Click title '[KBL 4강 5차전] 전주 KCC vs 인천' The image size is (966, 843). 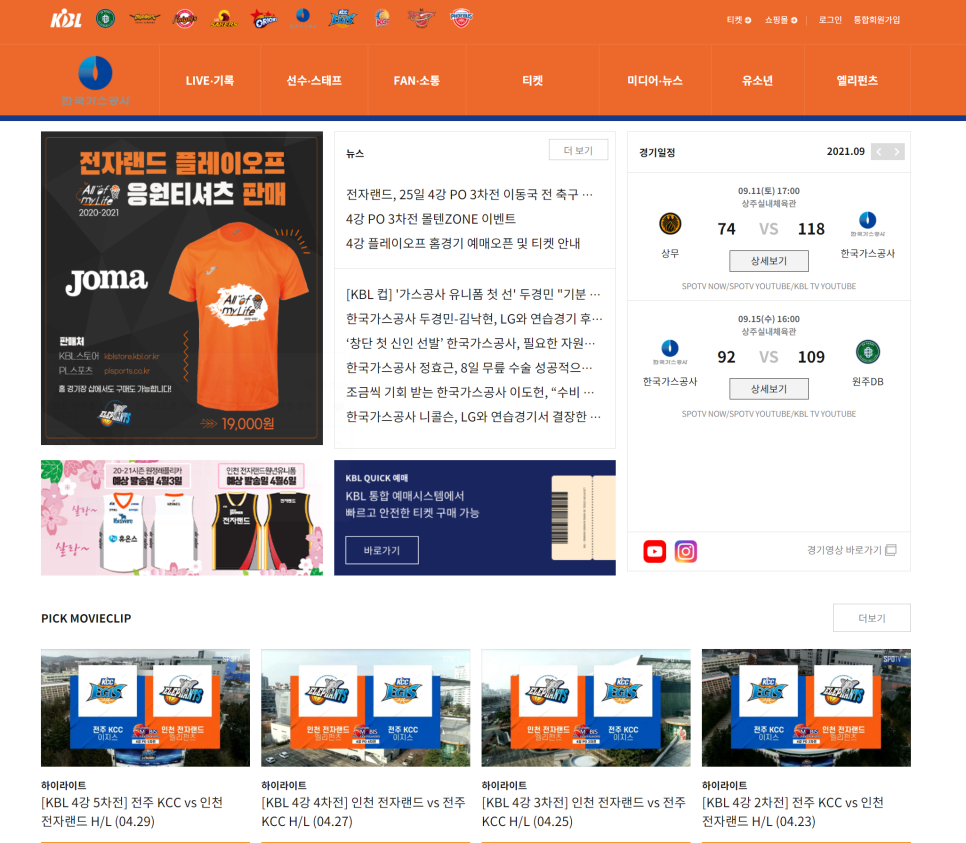[132, 812]
